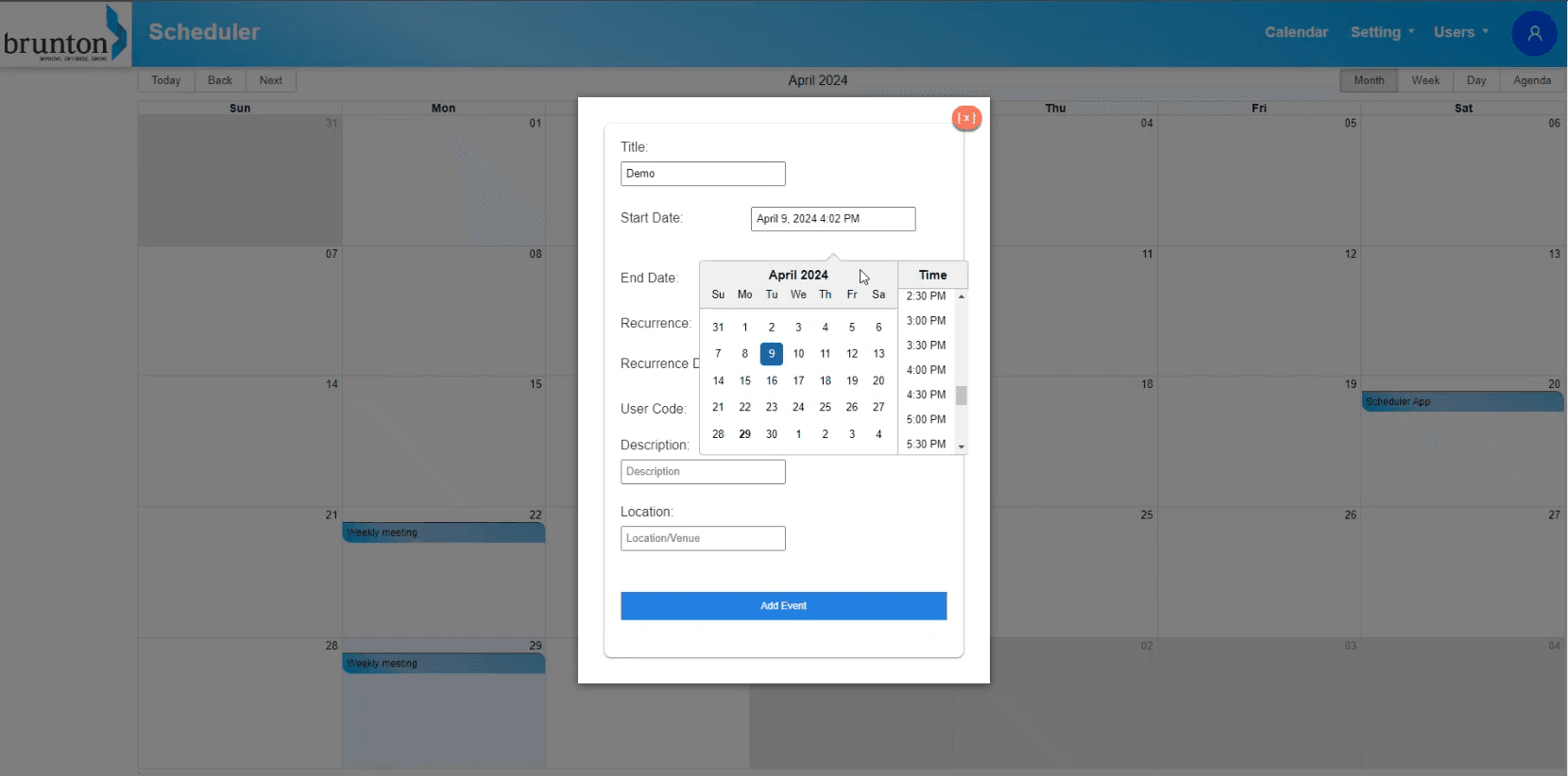Click the user profile avatar icon

tap(1534, 34)
